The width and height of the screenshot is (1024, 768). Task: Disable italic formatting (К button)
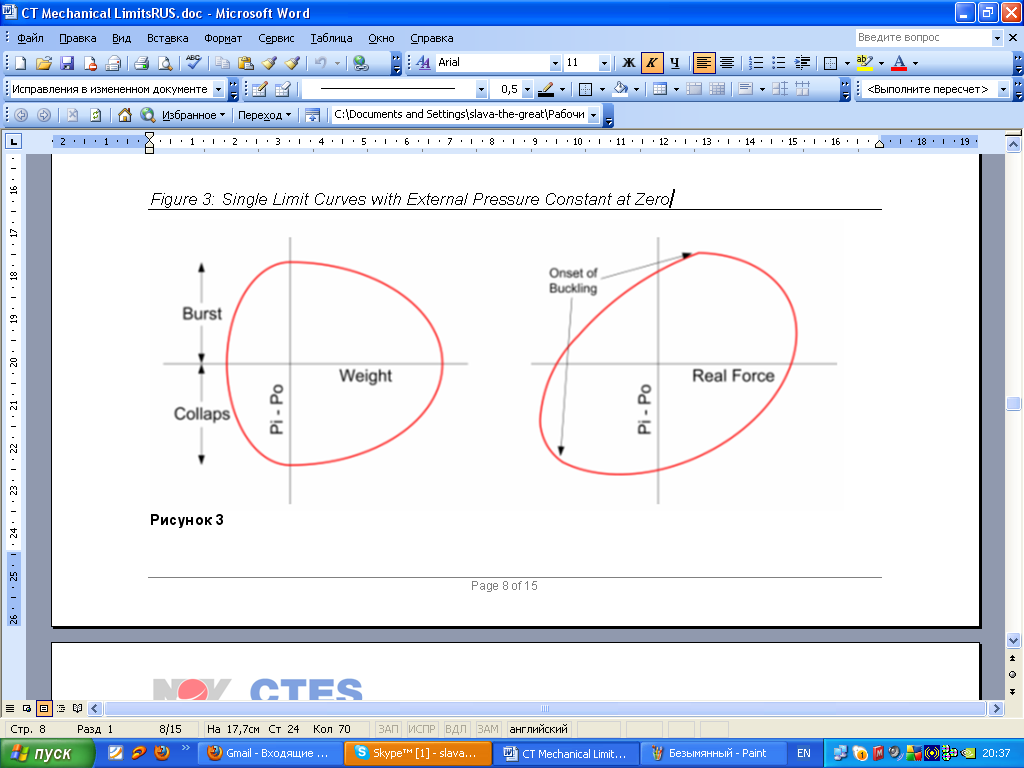652,63
